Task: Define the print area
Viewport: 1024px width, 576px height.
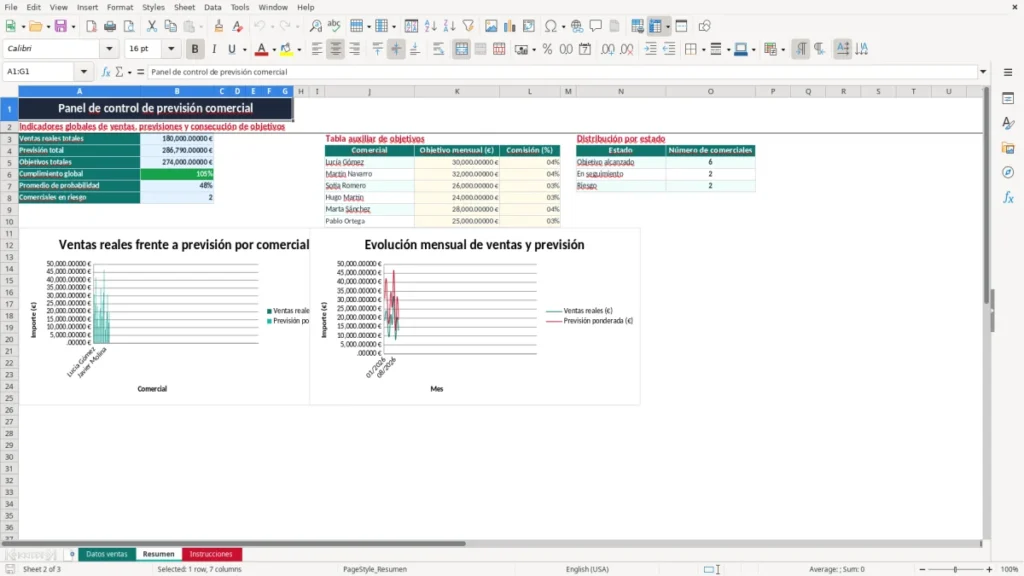Action: 637,26
